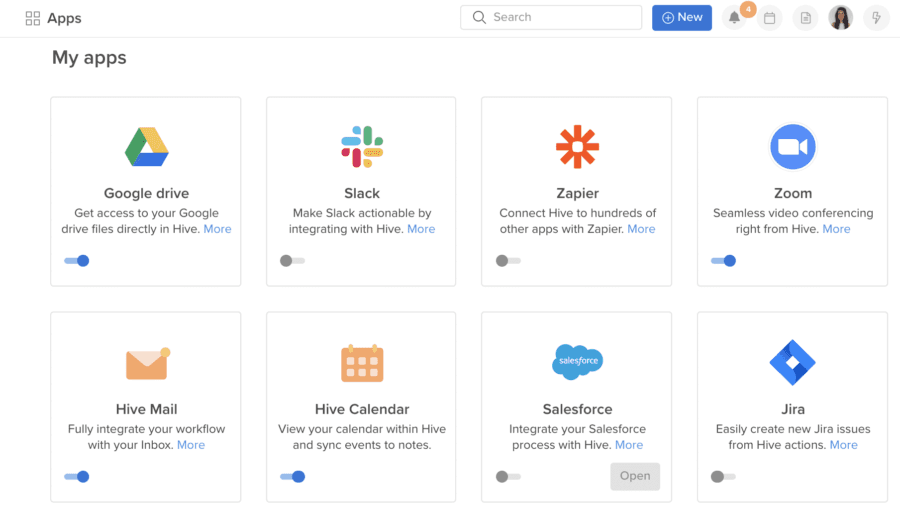The width and height of the screenshot is (900, 509).
Task: Open the notes document icon
Action: 805,18
